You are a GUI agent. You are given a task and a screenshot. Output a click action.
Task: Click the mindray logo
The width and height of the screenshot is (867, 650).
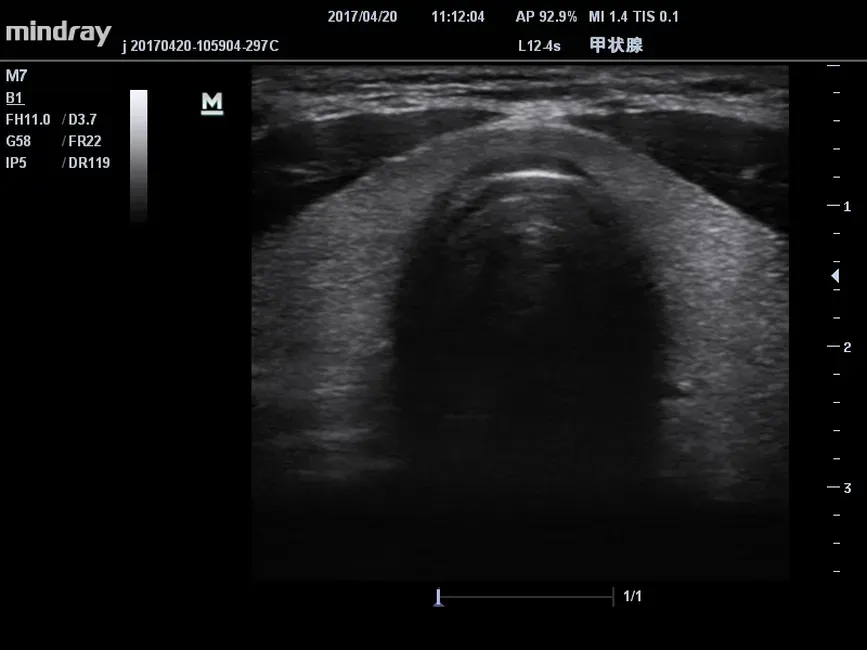pos(58,32)
